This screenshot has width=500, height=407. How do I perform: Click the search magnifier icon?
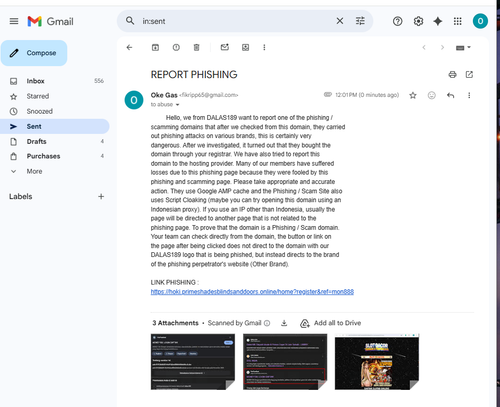point(130,21)
